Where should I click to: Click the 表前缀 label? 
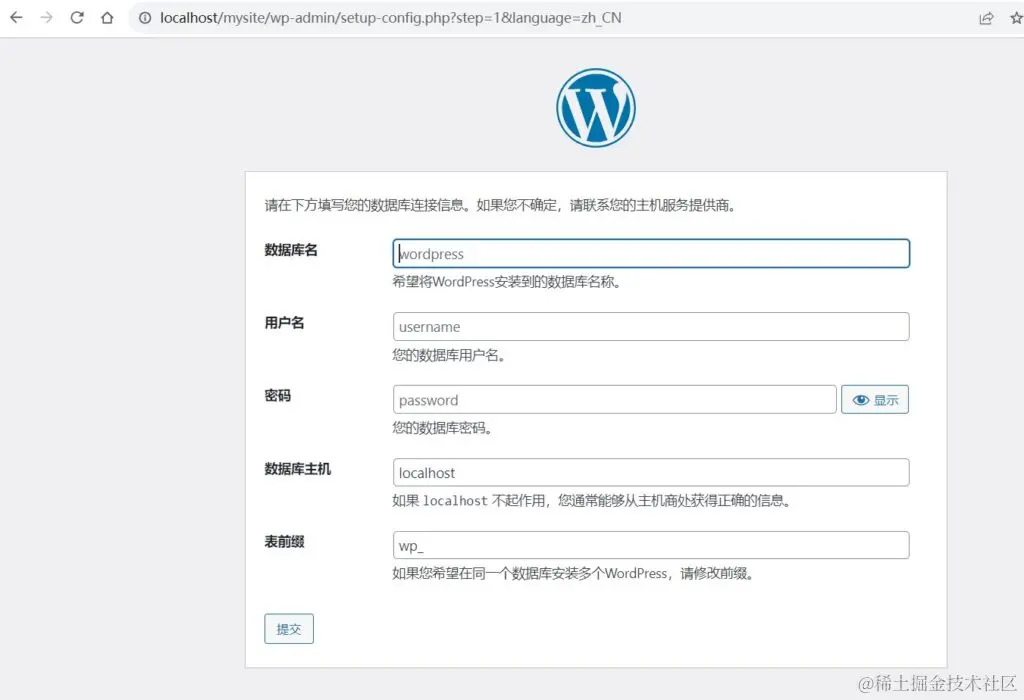coord(284,541)
